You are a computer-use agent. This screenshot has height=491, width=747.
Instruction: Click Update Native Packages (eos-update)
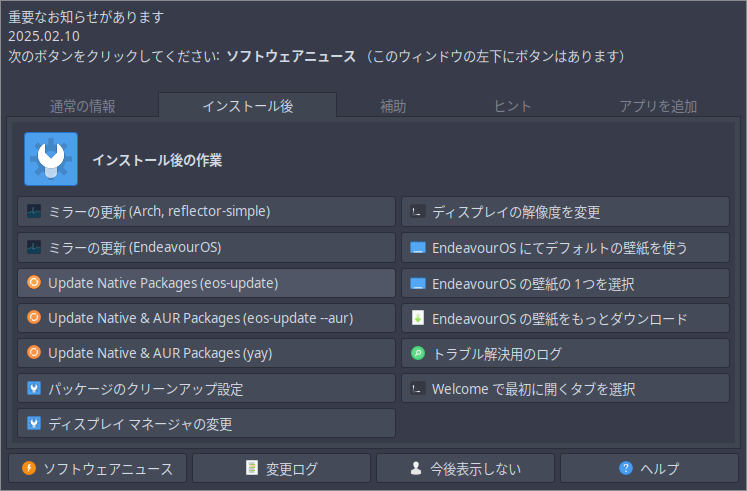point(206,283)
